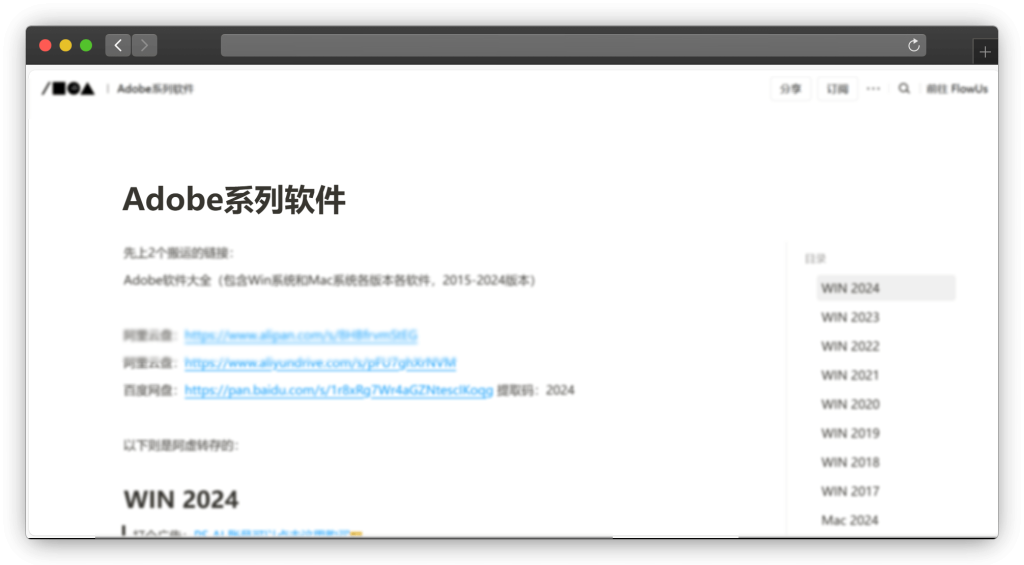Image resolution: width=1024 pixels, height=565 pixels.
Task: Open the Adobe系列软件 breadcrumb title
Action: coord(155,88)
